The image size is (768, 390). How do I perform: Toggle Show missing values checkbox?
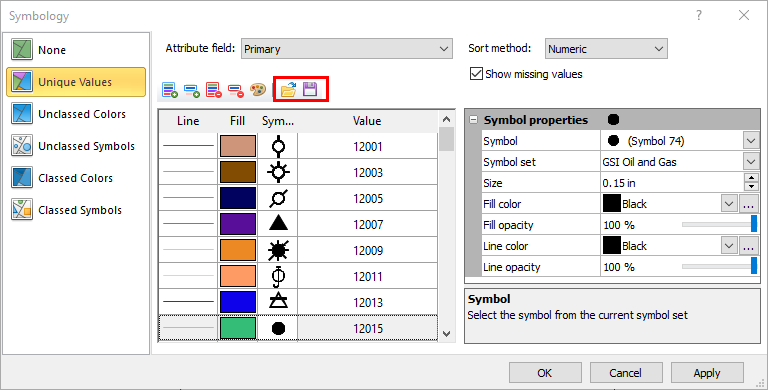[476, 74]
